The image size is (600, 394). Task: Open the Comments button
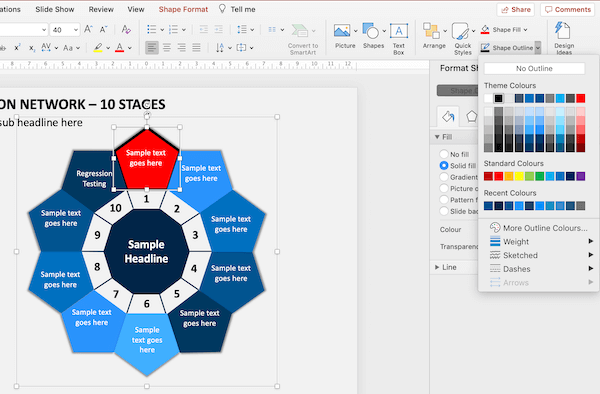tap(568, 10)
